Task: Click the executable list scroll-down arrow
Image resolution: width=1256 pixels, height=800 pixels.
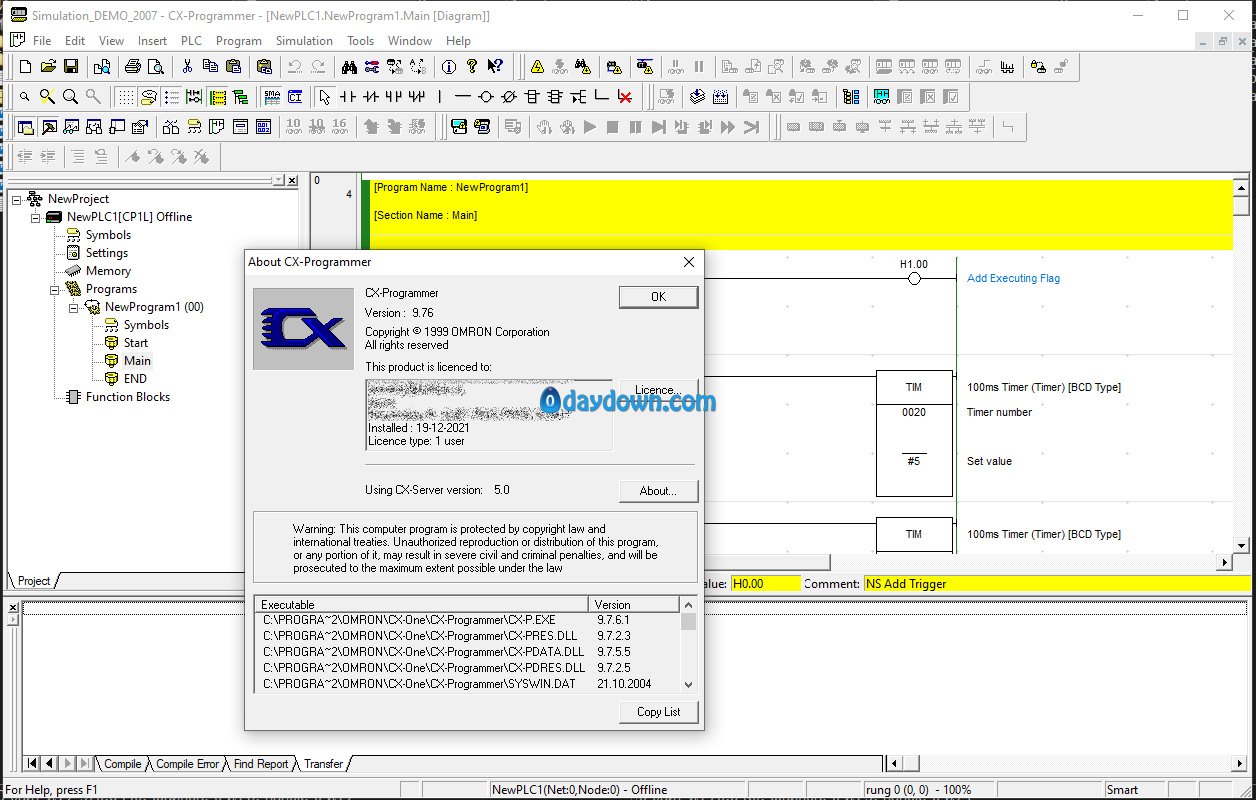Action: click(687, 685)
